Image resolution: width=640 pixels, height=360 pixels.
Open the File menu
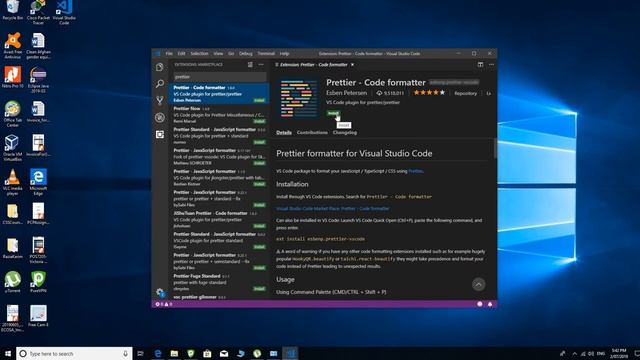169,53
